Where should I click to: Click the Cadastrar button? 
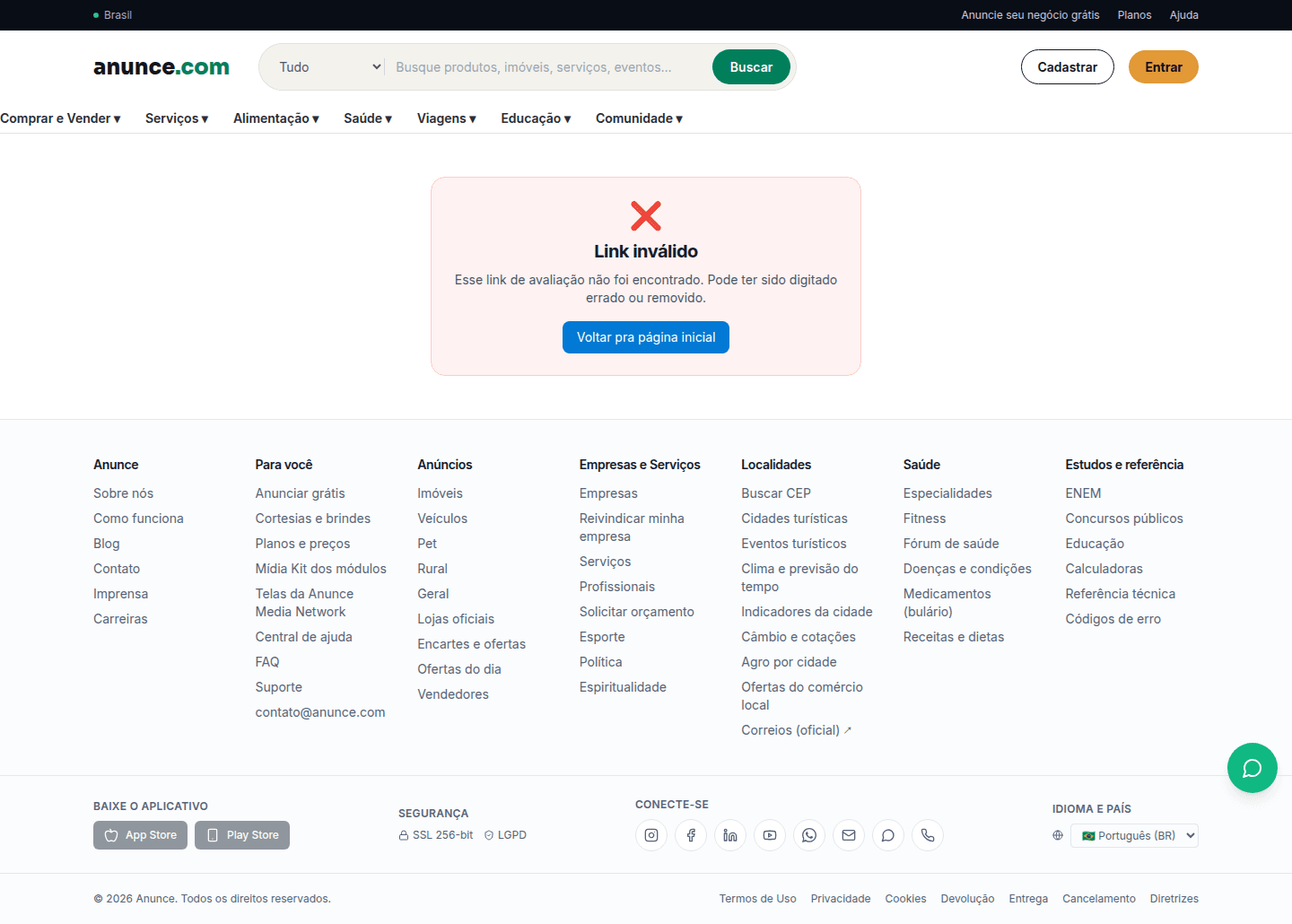pos(1068,67)
